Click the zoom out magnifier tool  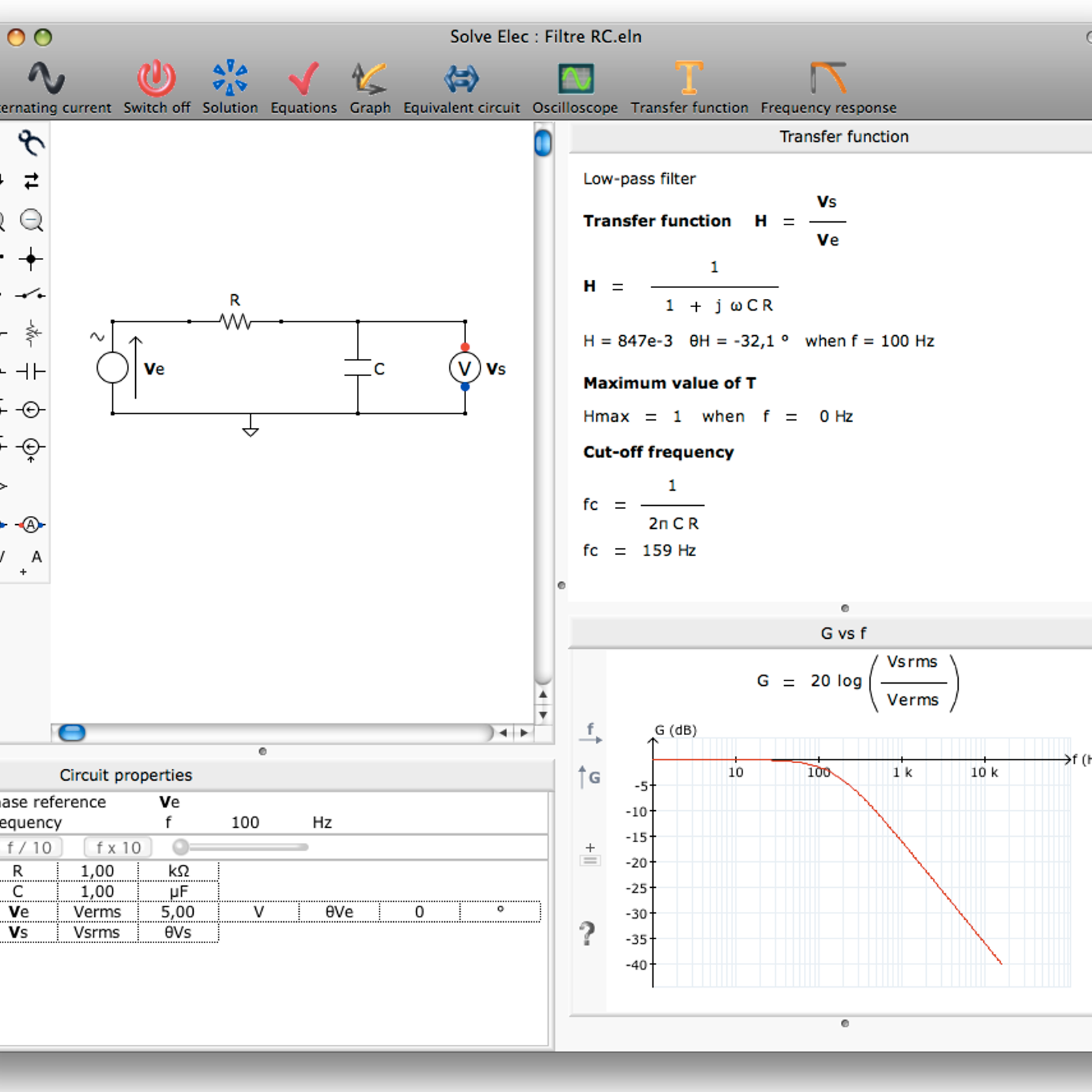[31, 220]
